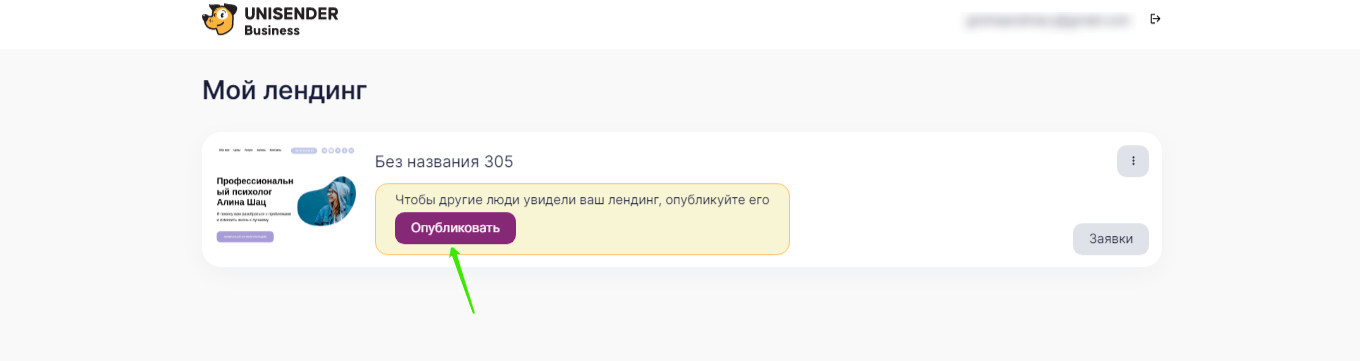Click Профессиональный психолог headline in preview

tap(256, 192)
